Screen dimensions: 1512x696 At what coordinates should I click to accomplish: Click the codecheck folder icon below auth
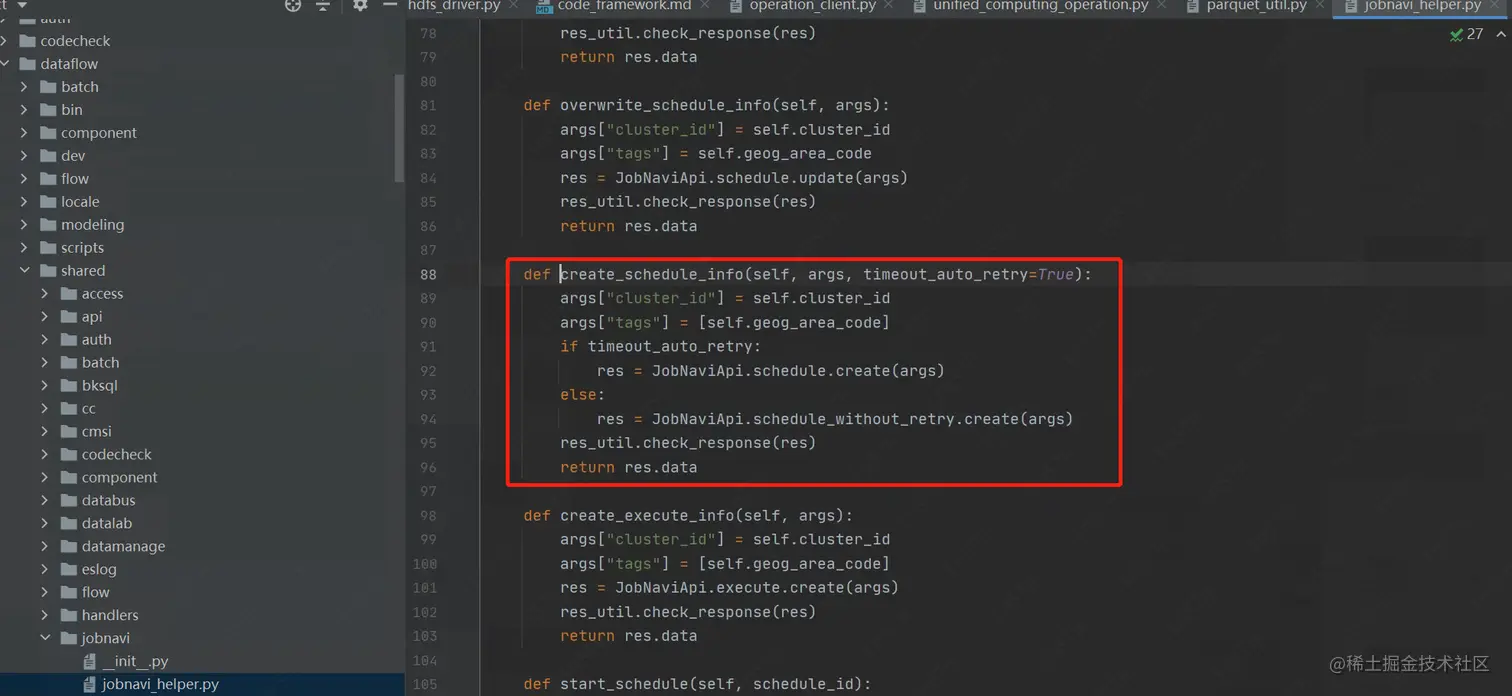tap(27, 41)
